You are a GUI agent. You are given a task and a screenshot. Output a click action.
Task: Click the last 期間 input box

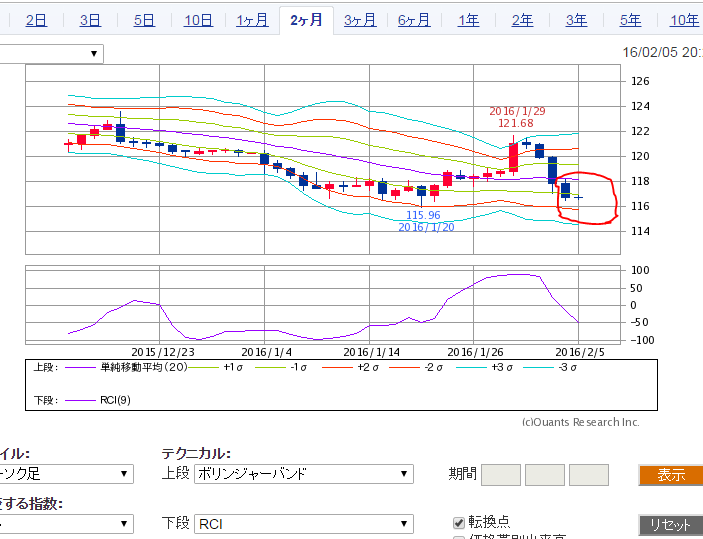[589, 475]
